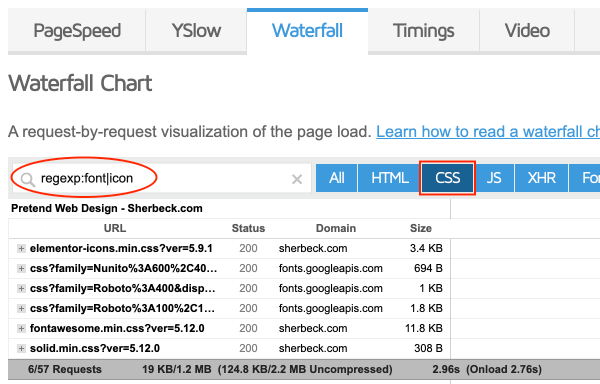Click the 308 B size value
The height and width of the screenshot is (384, 600).
pyautogui.click(x=428, y=348)
